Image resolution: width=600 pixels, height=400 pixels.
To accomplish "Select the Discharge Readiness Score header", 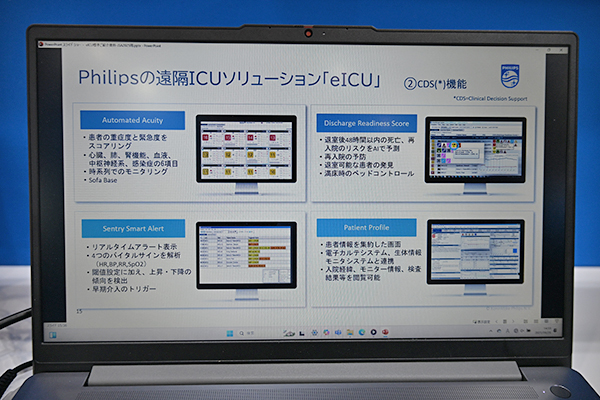I will (x=364, y=120).
